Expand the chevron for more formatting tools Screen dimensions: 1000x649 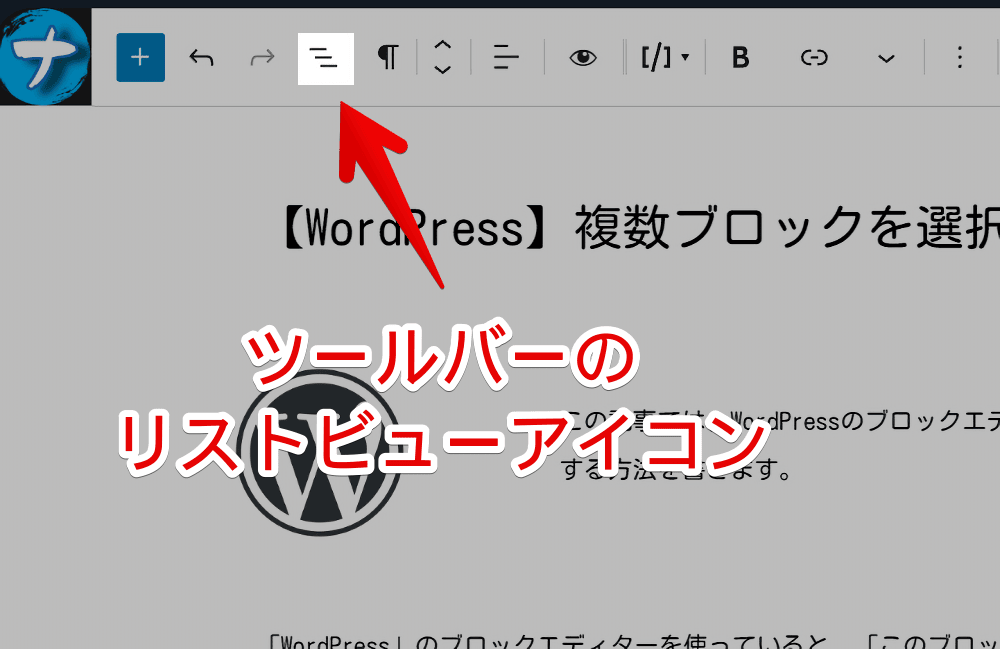885,60
